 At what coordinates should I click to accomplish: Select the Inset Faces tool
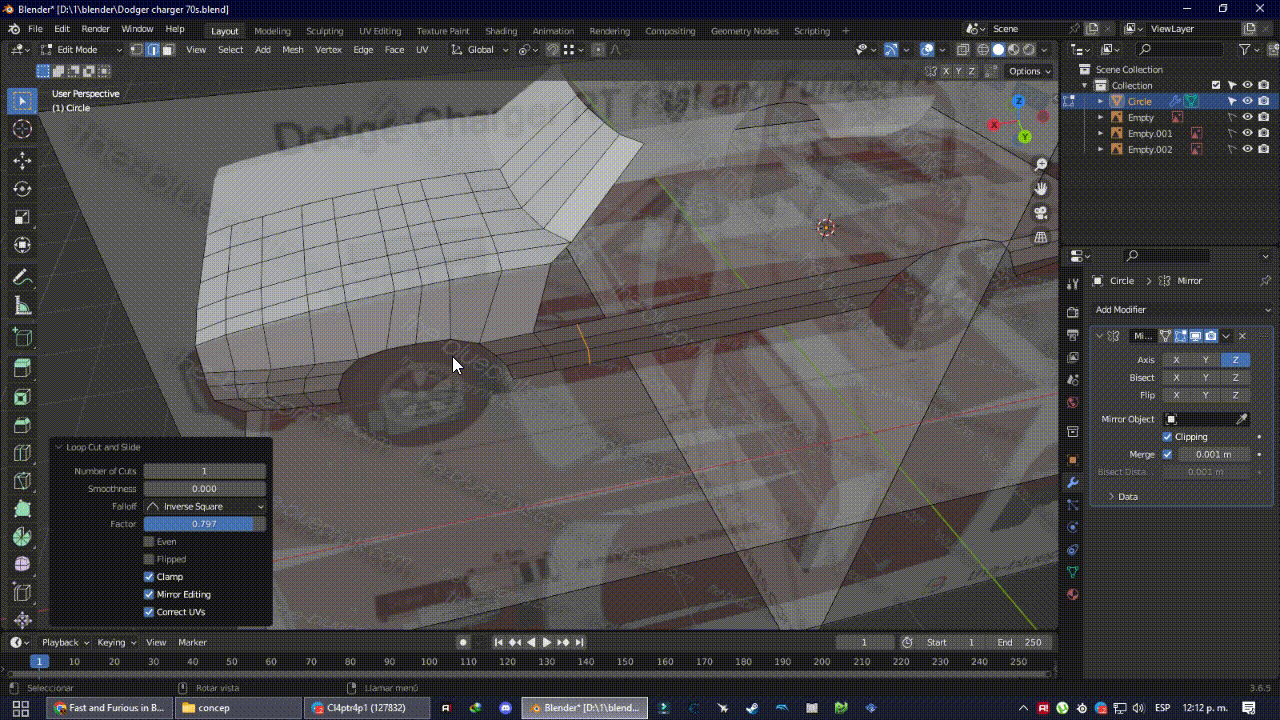point(22,397)
